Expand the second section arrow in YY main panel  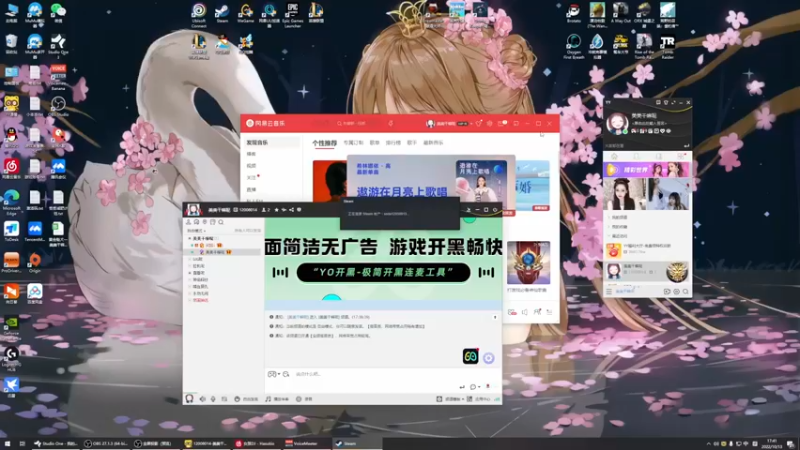(609, 227)
